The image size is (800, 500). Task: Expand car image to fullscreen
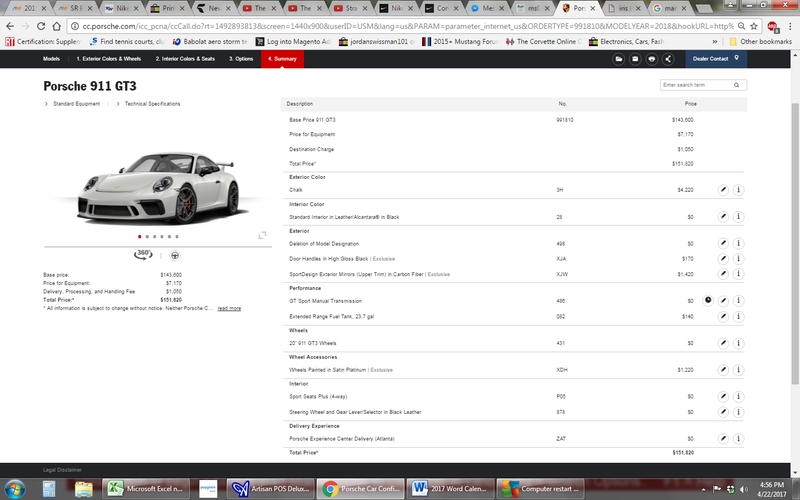tap(262, 235)
